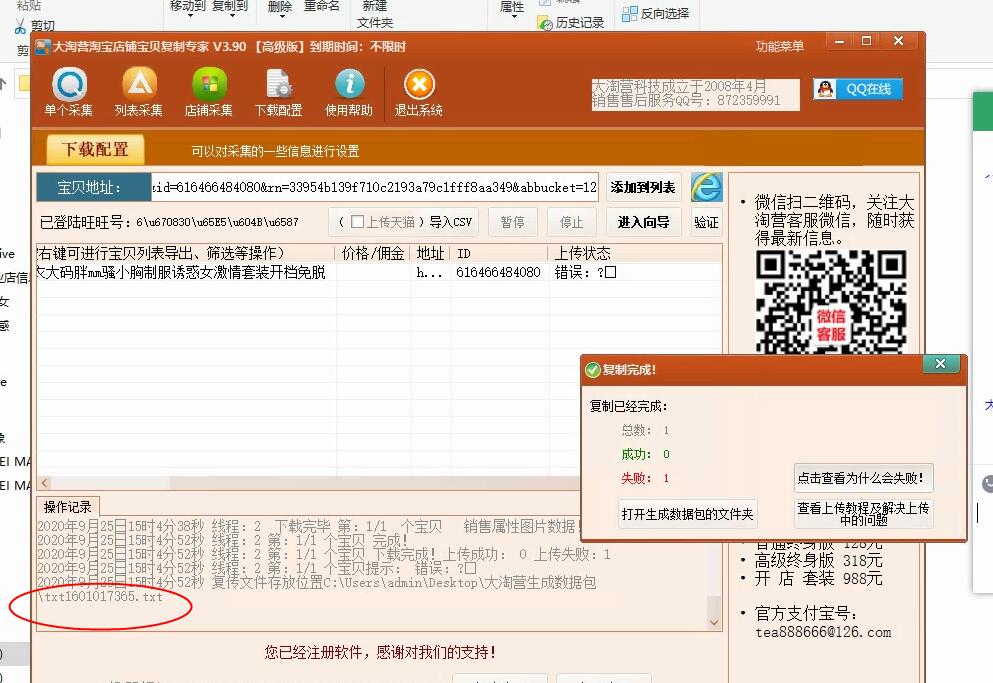Click the QQ在线 contact button

click(x=857, y=89)
